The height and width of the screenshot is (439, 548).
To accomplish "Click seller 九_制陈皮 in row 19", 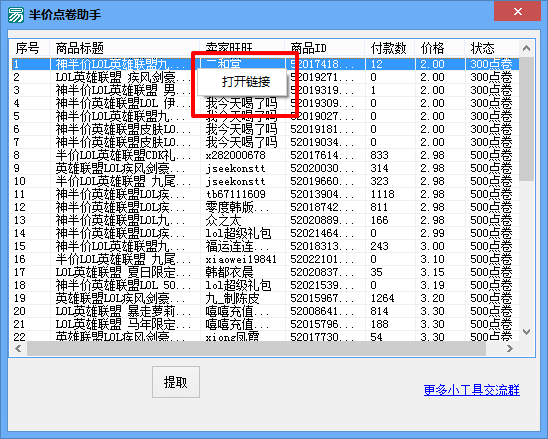I will 232,298.
